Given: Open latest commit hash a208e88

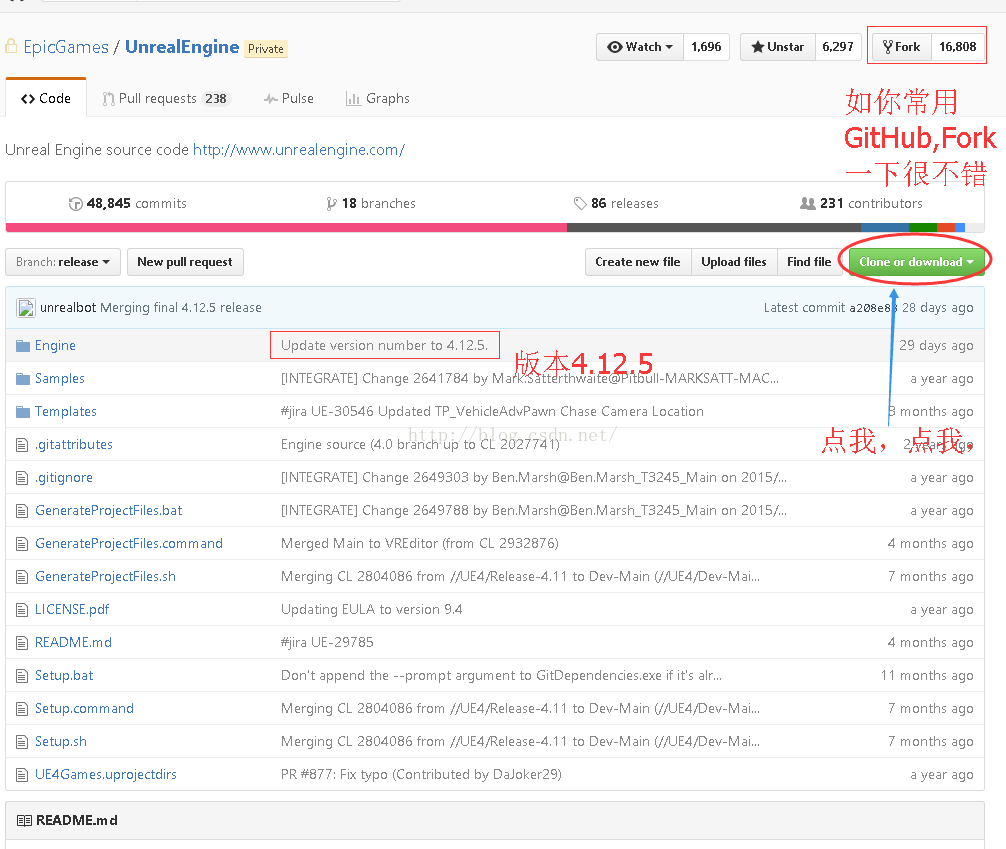Looking at the screenshot, I should (x=873, y=308).
